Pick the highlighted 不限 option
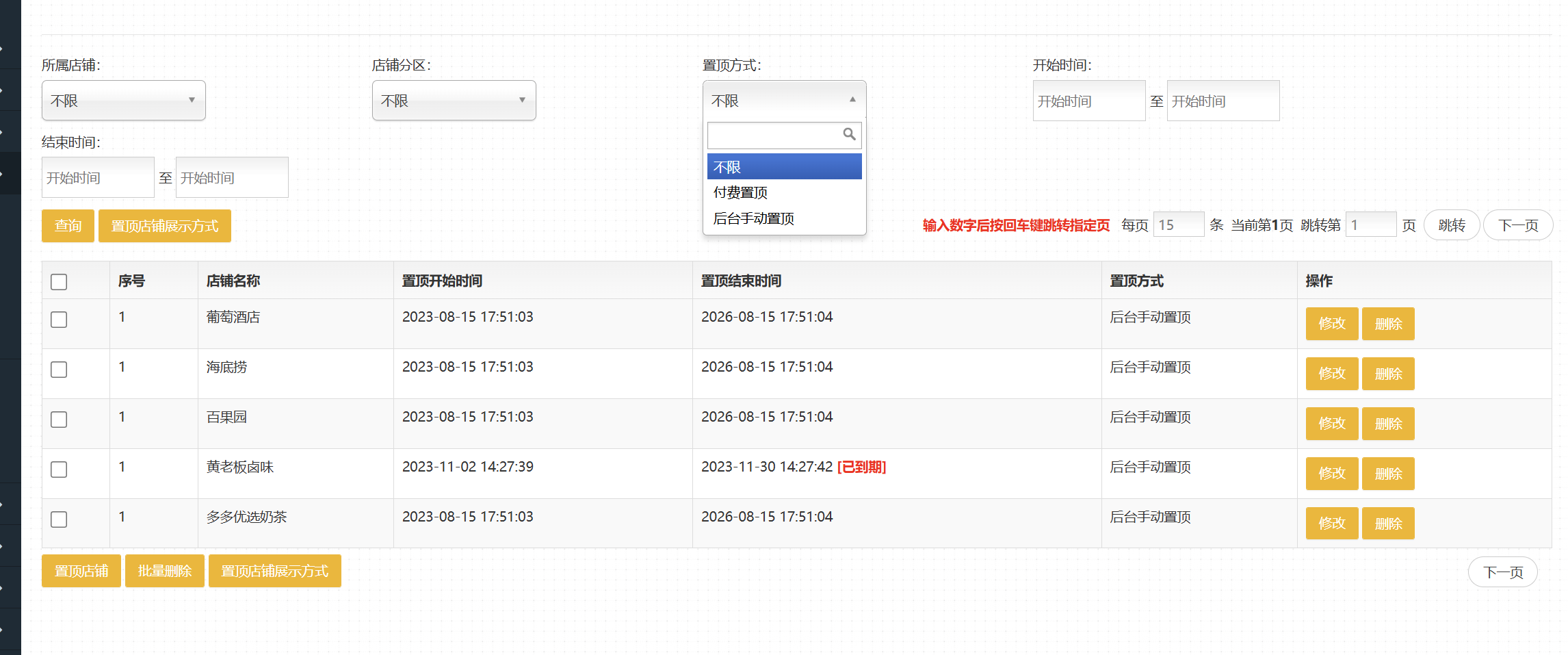This screenshot has width=1568, height=655. (784, 167)
